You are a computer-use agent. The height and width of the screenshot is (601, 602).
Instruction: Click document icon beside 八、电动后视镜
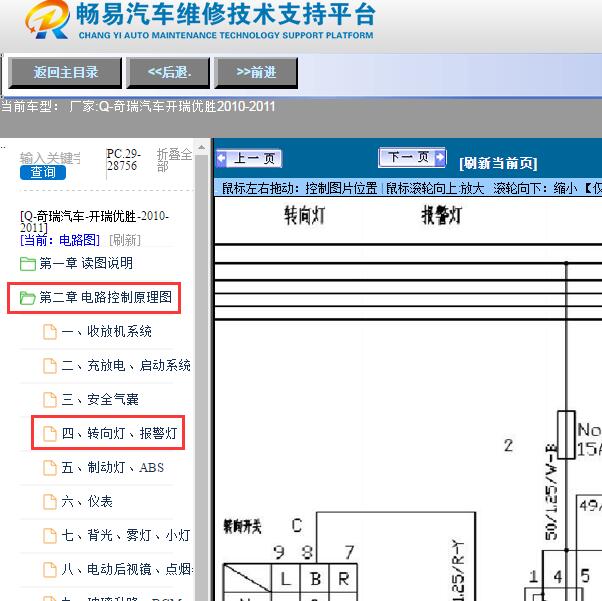(x=50, y=570)
